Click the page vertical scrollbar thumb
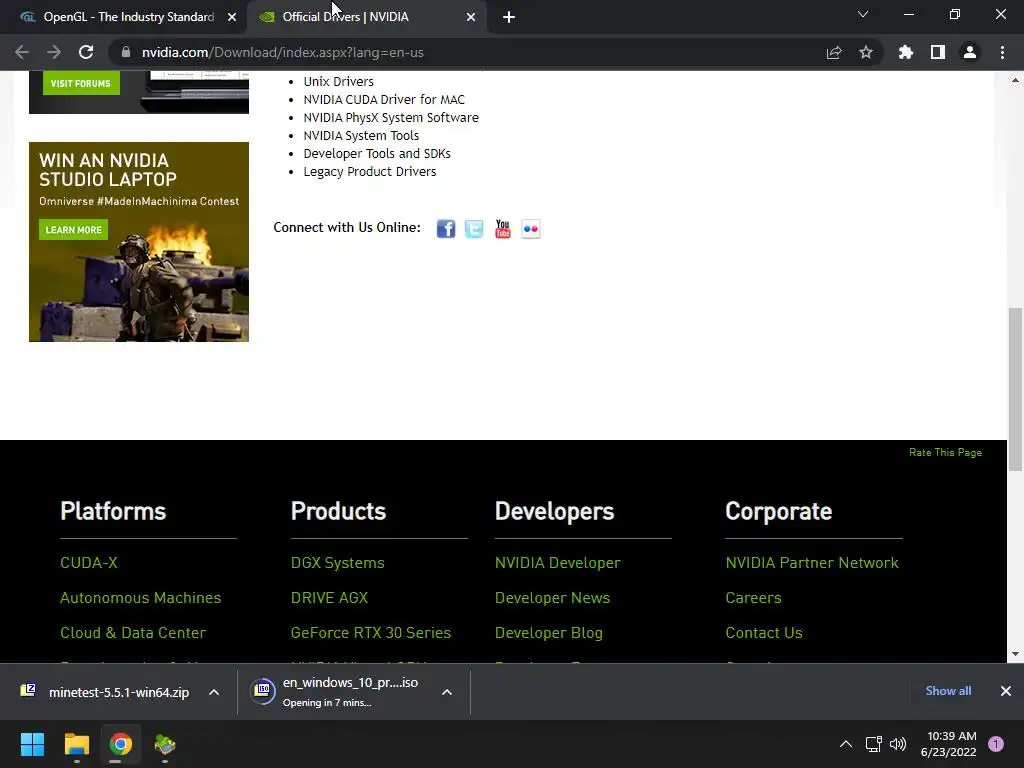Viewport: 1024px width, 768px height. pos(1015,389)
